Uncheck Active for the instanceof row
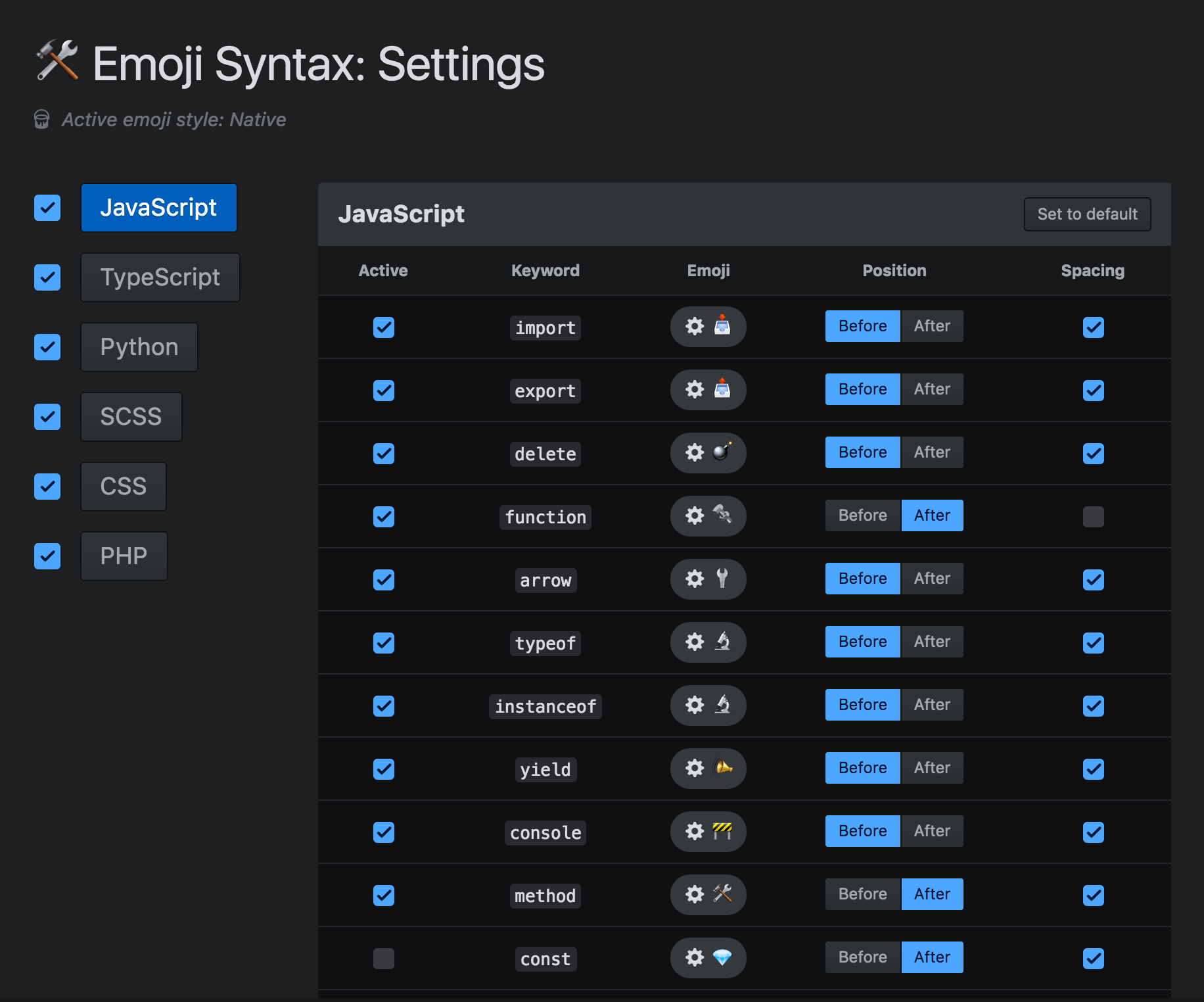Screen dimensions: 1204x1002 (x=384, y=706)
